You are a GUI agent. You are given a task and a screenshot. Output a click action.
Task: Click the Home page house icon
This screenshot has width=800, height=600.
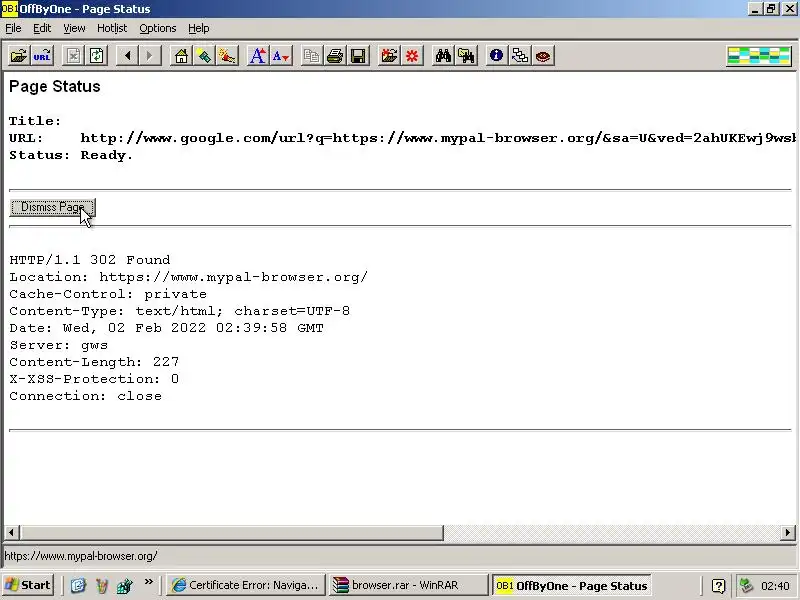click(x=181, y=56)
